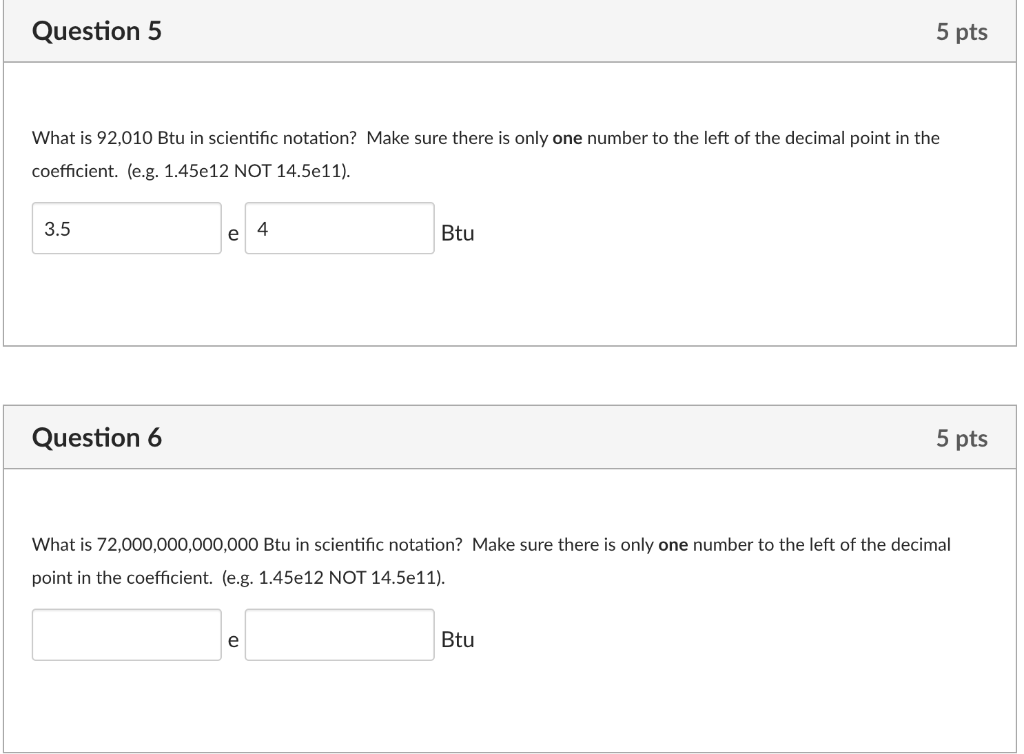This screenshot has width=1024, height=754.
Task: Click the coefficient input containing 3.5
Action: tap(127, 230)
